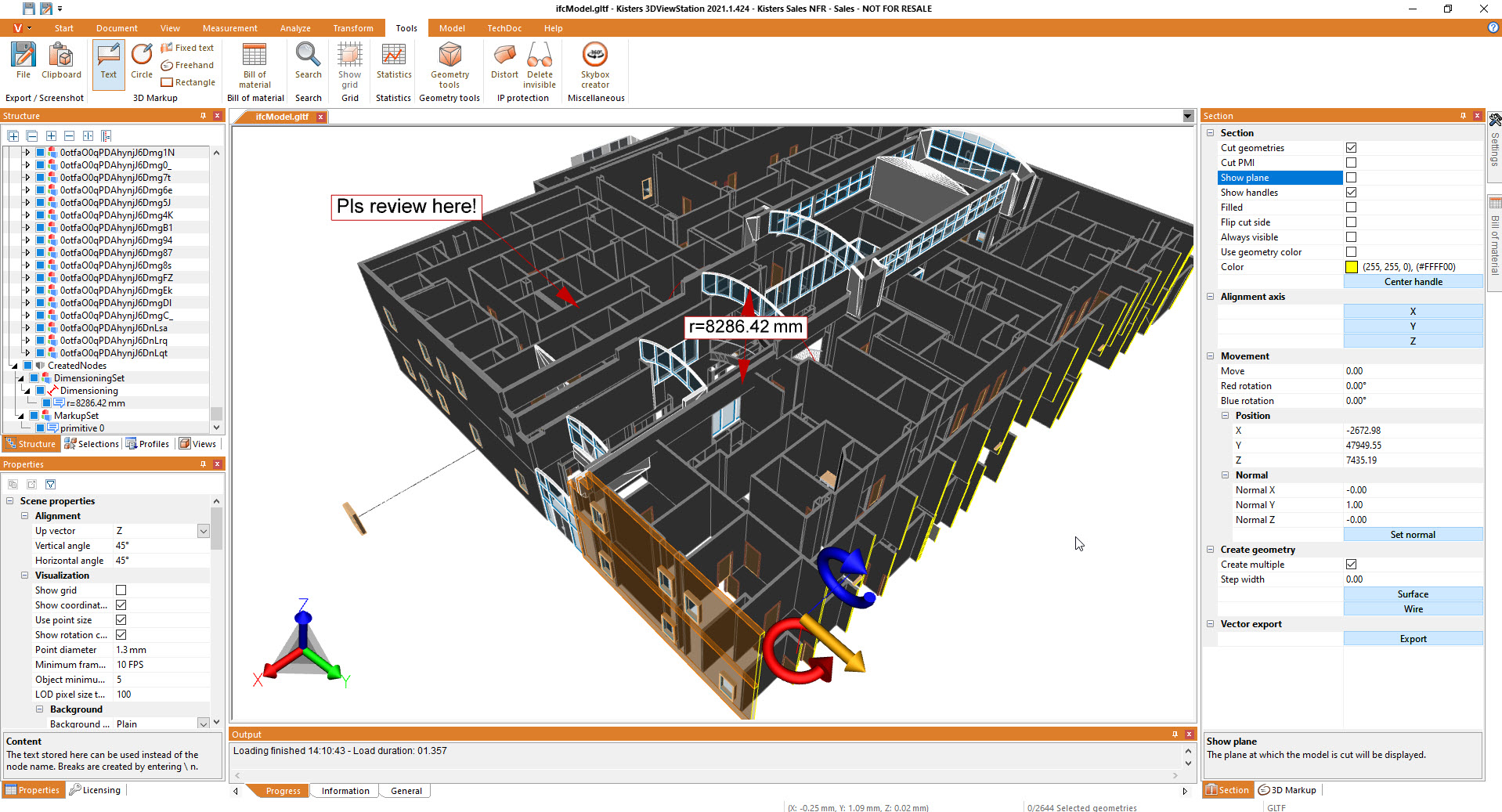Screen dimensions: 1502x812
Task: Toggle visibility box of primitive 0
Action: pos(40,428)
